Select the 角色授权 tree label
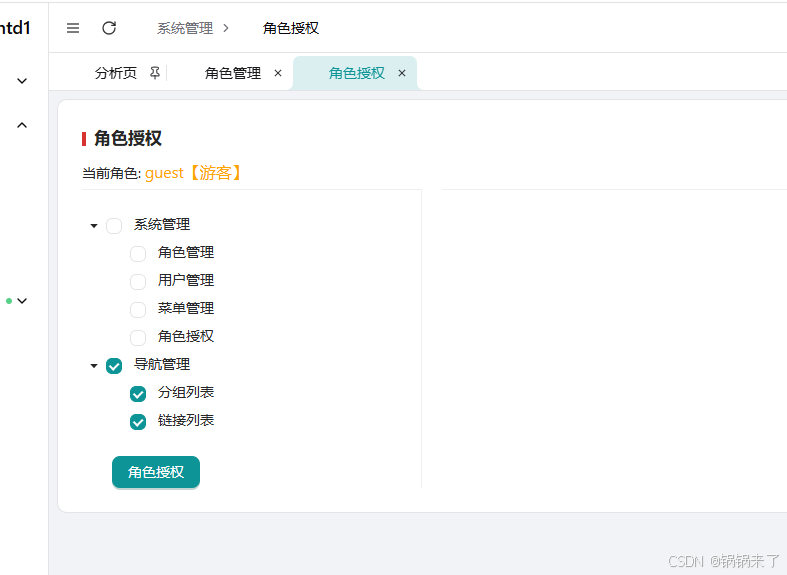The width and height of the screenshot is (787, 575). click(186, 336)
